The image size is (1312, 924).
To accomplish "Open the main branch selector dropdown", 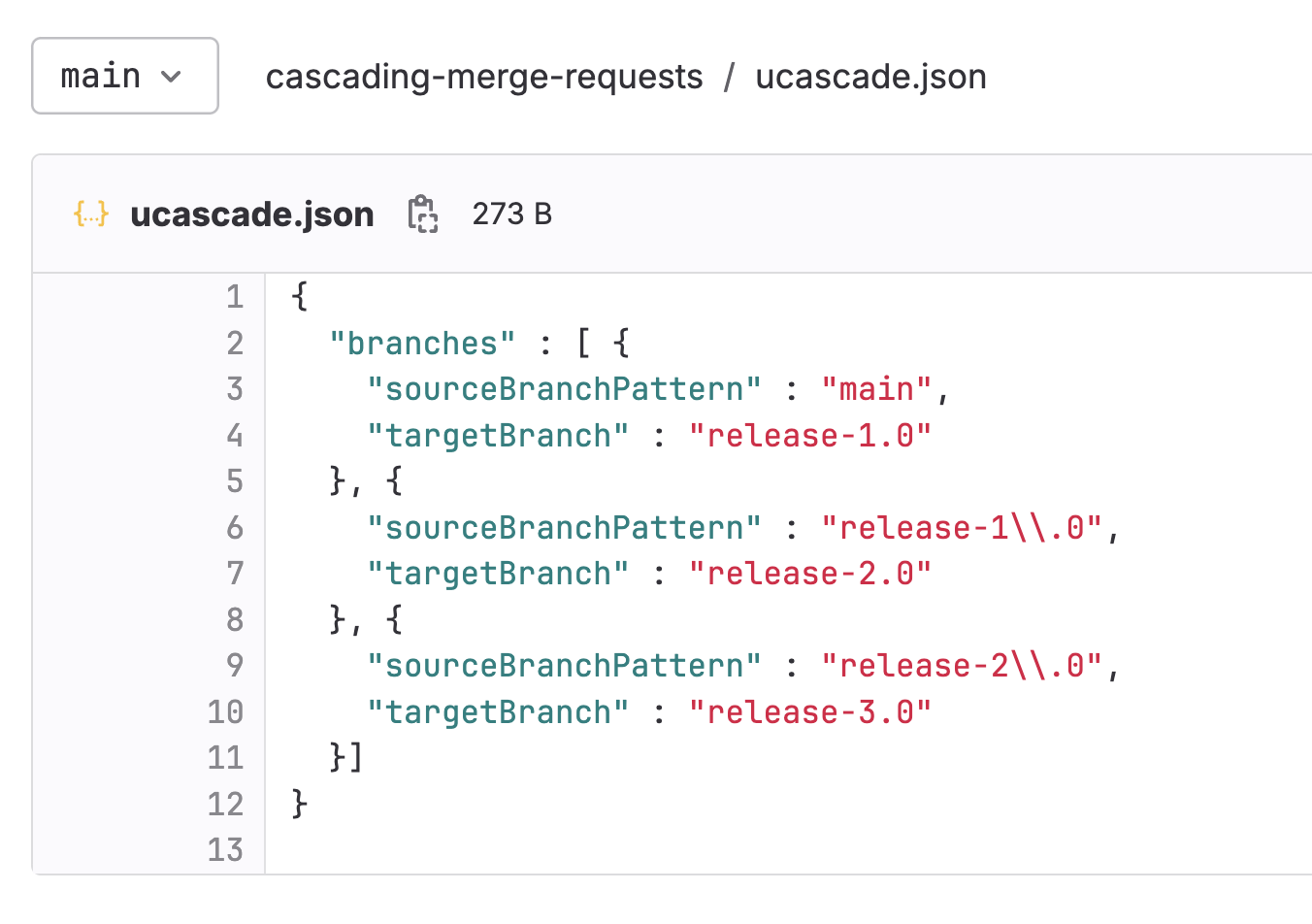I will [x=124, y=76].
